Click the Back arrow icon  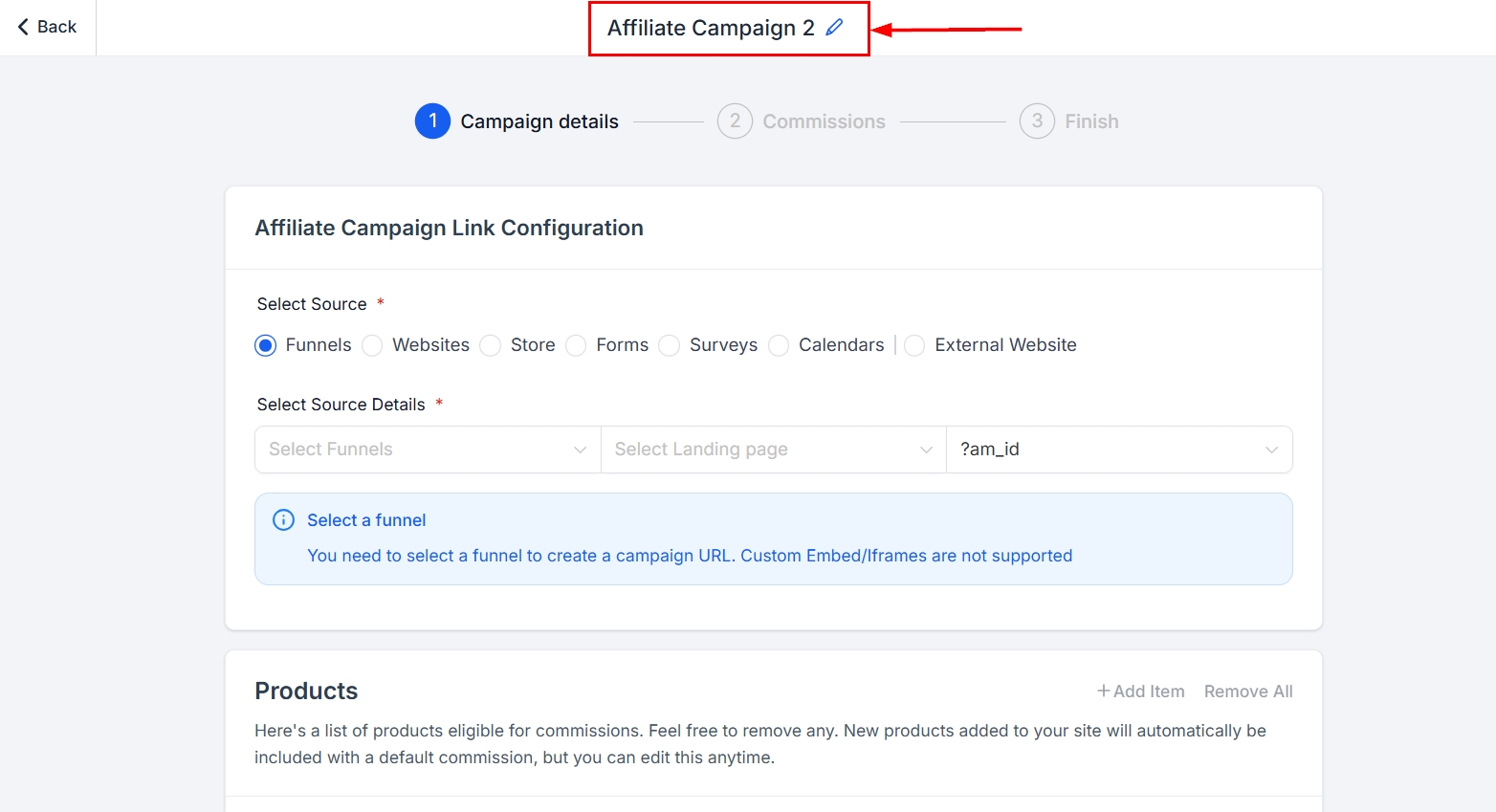tap(23, 27)
